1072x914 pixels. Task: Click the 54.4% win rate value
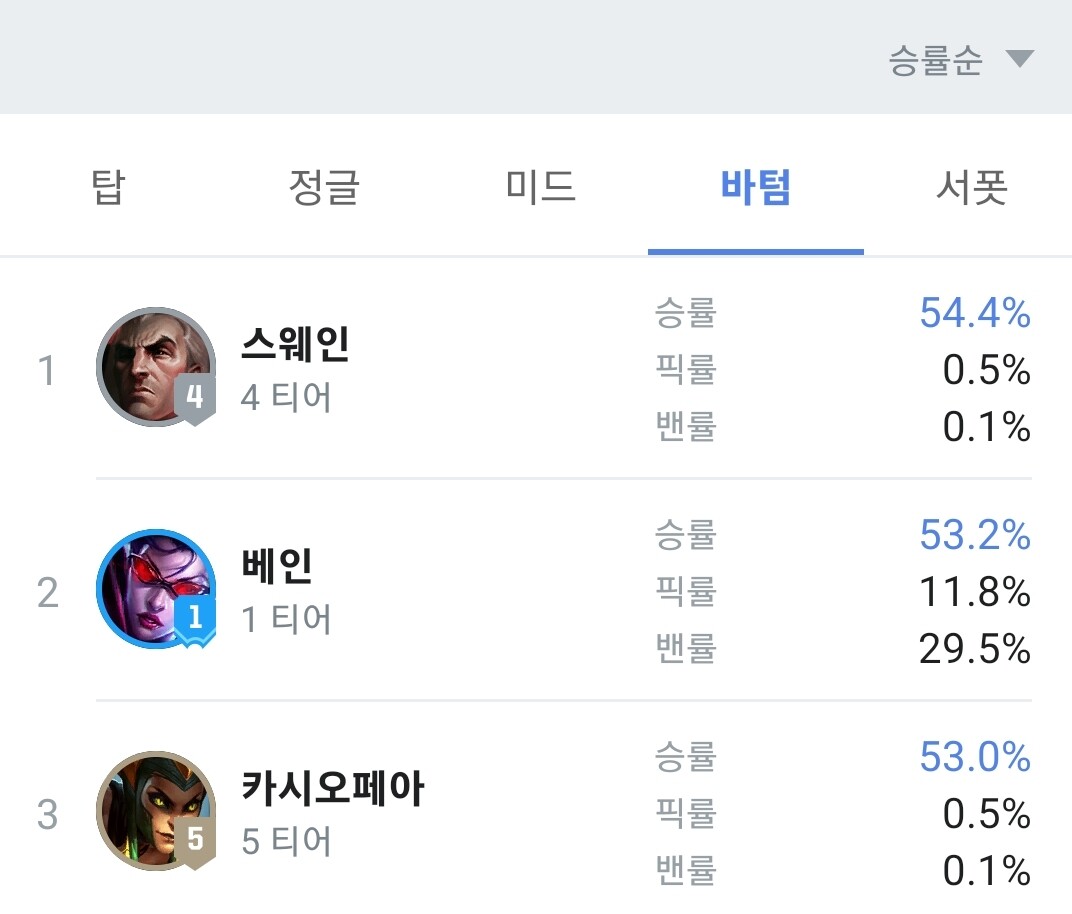point(975,313)
